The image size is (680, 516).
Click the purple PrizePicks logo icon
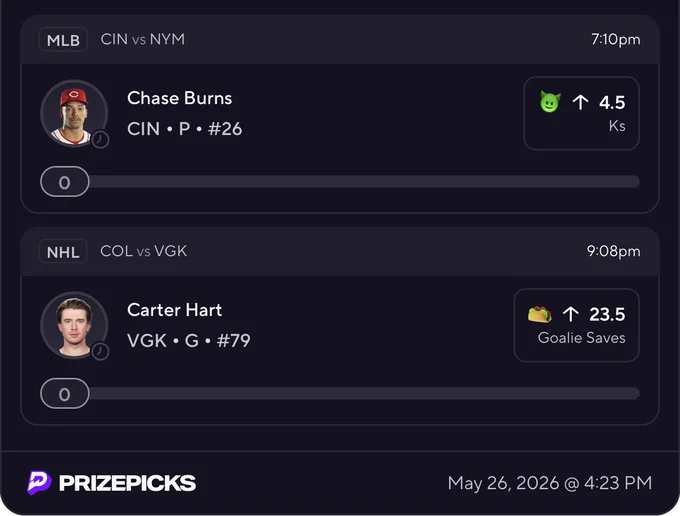tap(39, 483)
